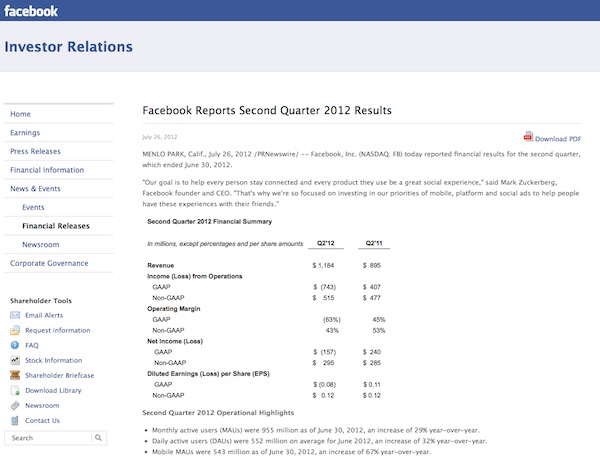Go to Press Releases section

click(x=37, y=151)
